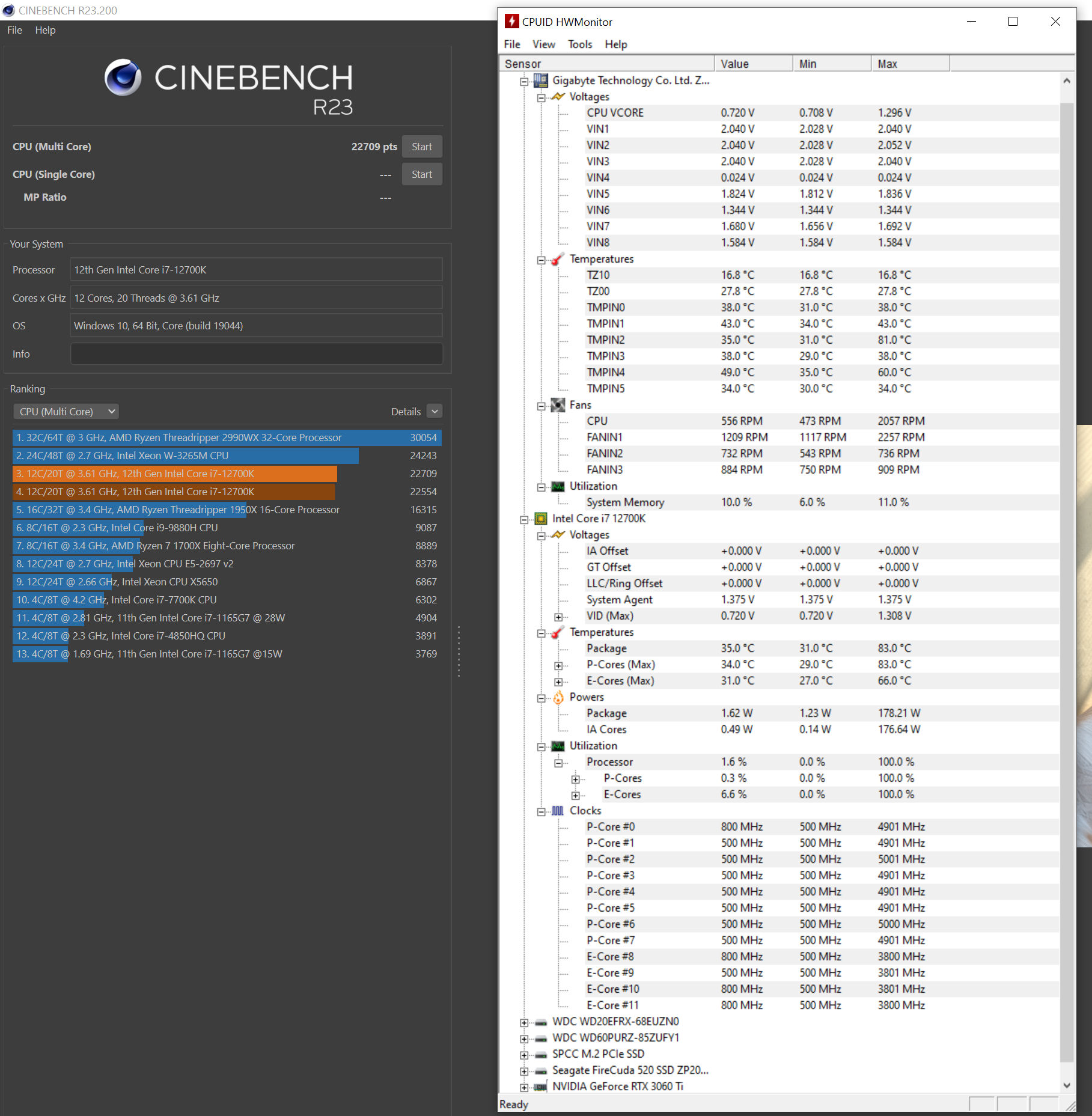The image size is (1092, 1116).
Task: Click the CPU Voltages category icon
Action: click(x=558, y=535)
